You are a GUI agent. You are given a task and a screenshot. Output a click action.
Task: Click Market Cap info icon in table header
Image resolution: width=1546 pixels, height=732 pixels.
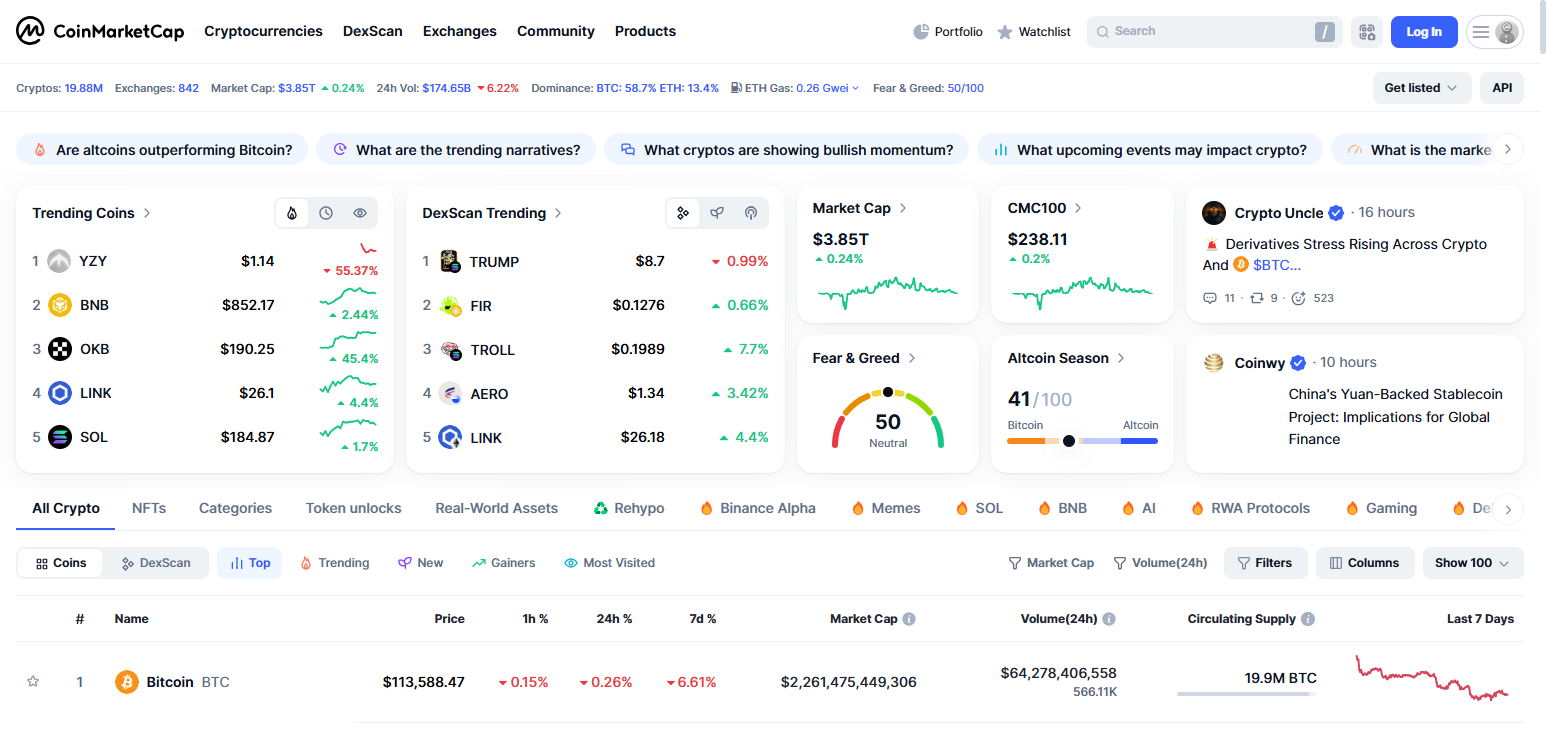pyautogui.click(x=909, y=619)
